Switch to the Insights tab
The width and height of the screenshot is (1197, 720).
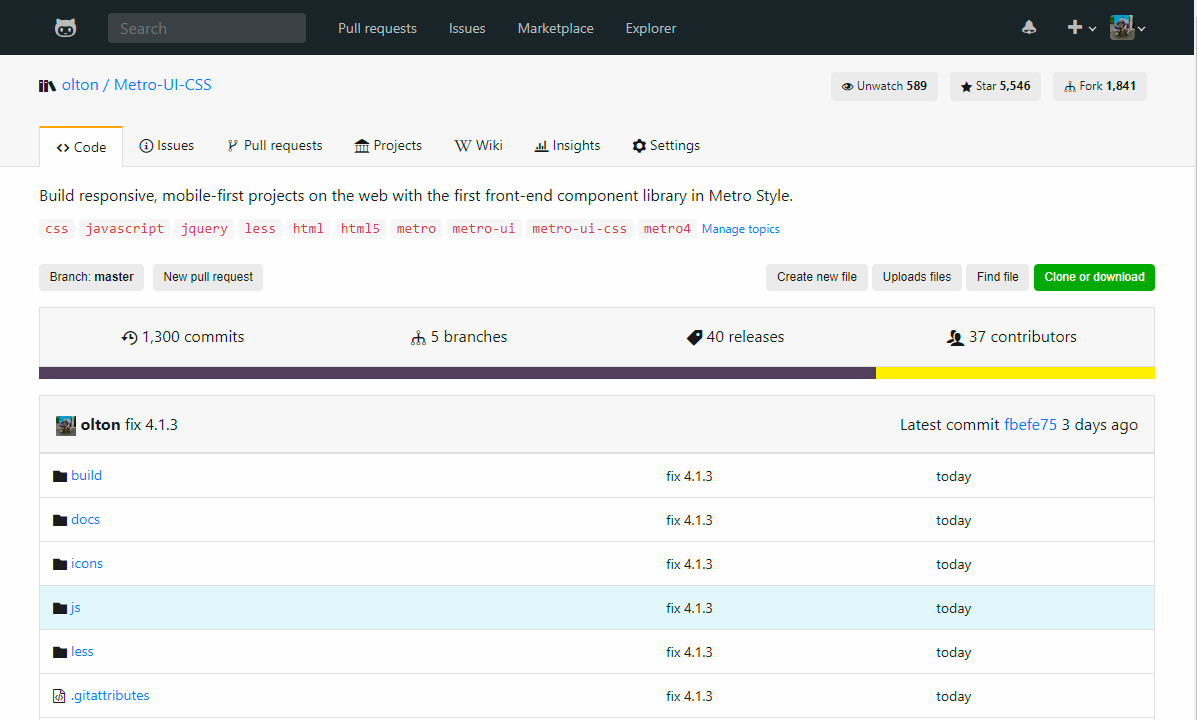pos(567,146)
